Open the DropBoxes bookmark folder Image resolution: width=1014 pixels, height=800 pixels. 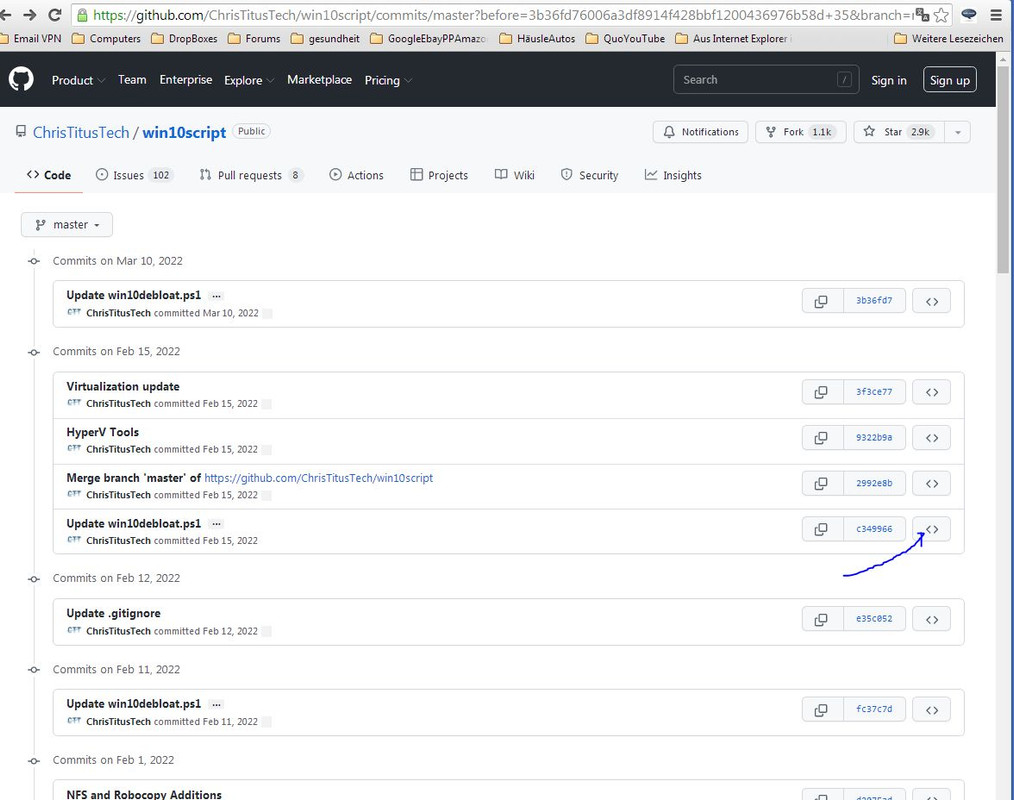click(184, 39)
